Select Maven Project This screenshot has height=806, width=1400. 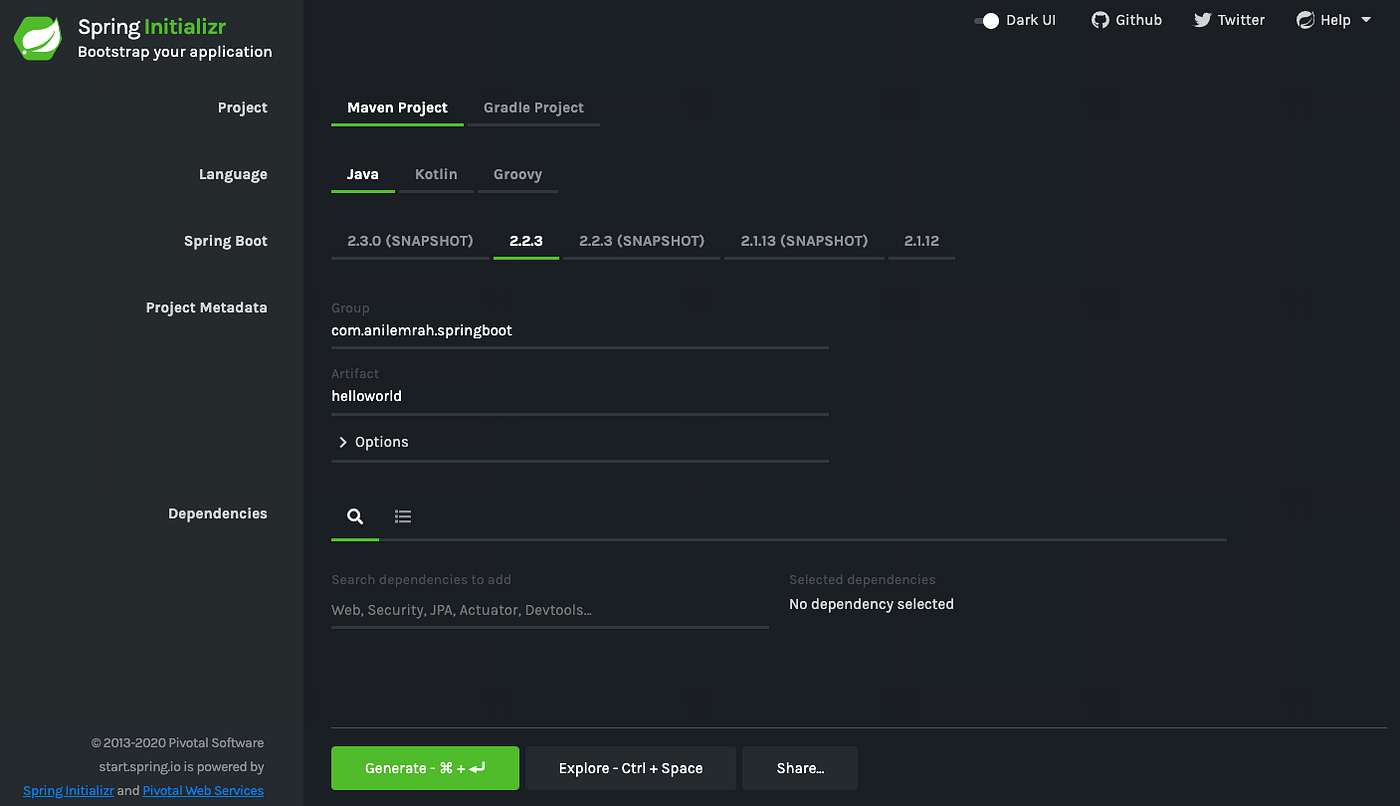(x=397, y=107)
